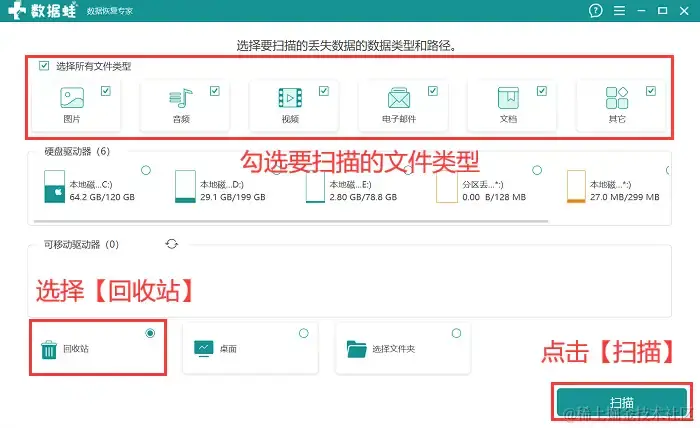The image size is (700, 428).
Task: Uncheck the 图片 file type checkbox
Action: point(106,91)
